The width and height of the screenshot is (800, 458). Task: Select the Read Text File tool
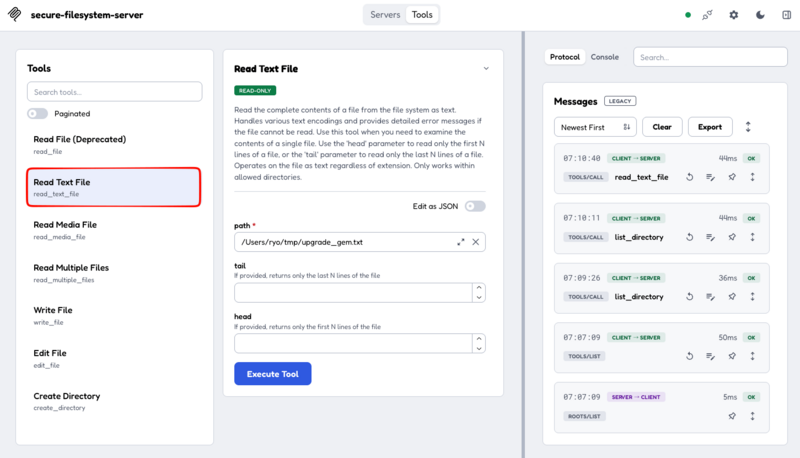[x=114, y=187]
